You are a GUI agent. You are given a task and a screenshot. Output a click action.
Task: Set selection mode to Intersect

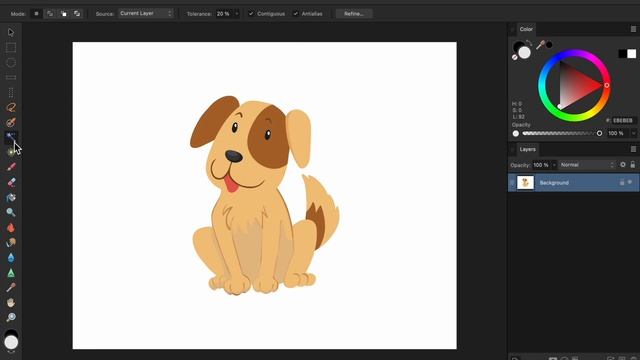pos(77,13)
